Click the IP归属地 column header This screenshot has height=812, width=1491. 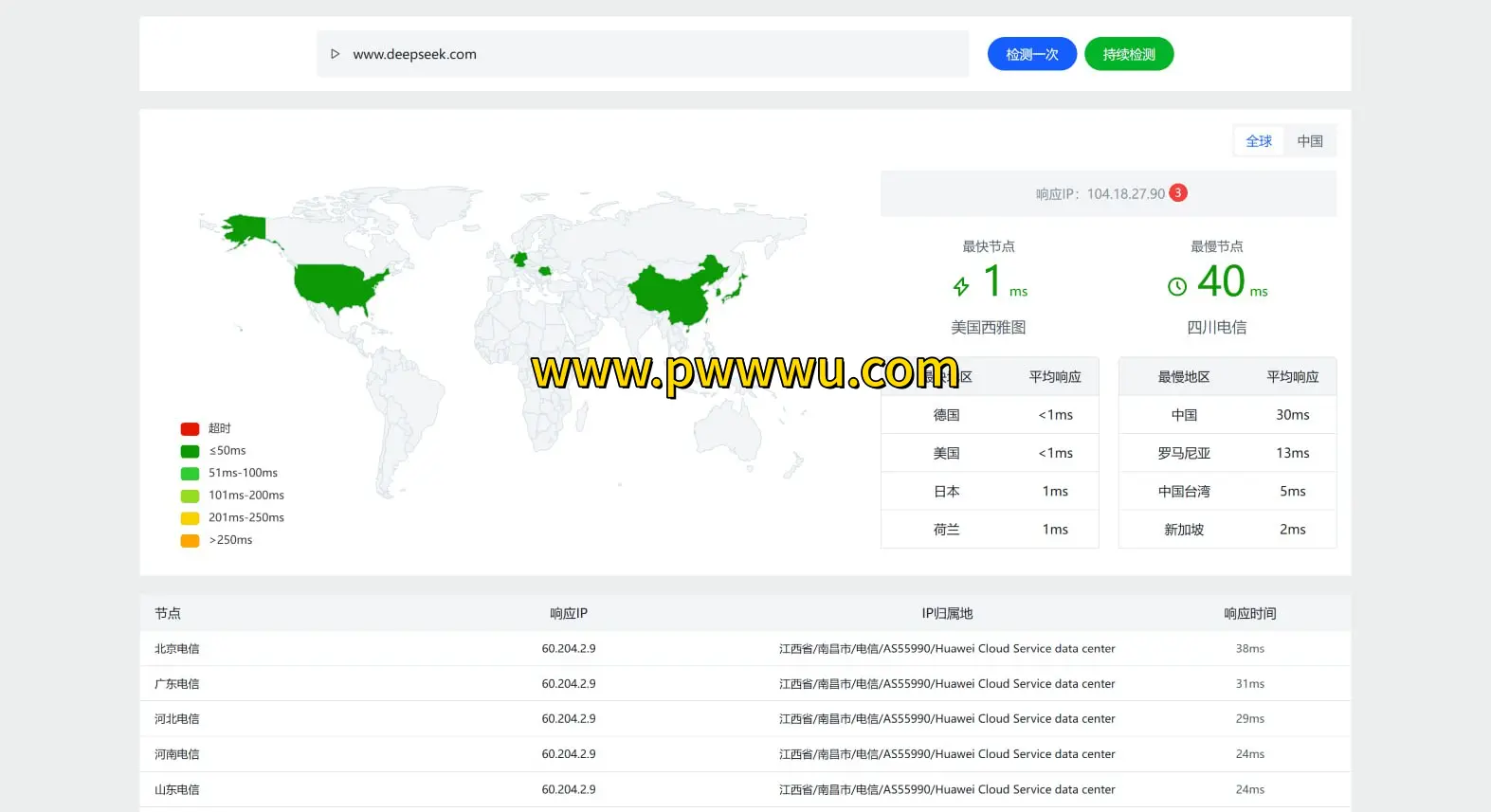point(947,614)
